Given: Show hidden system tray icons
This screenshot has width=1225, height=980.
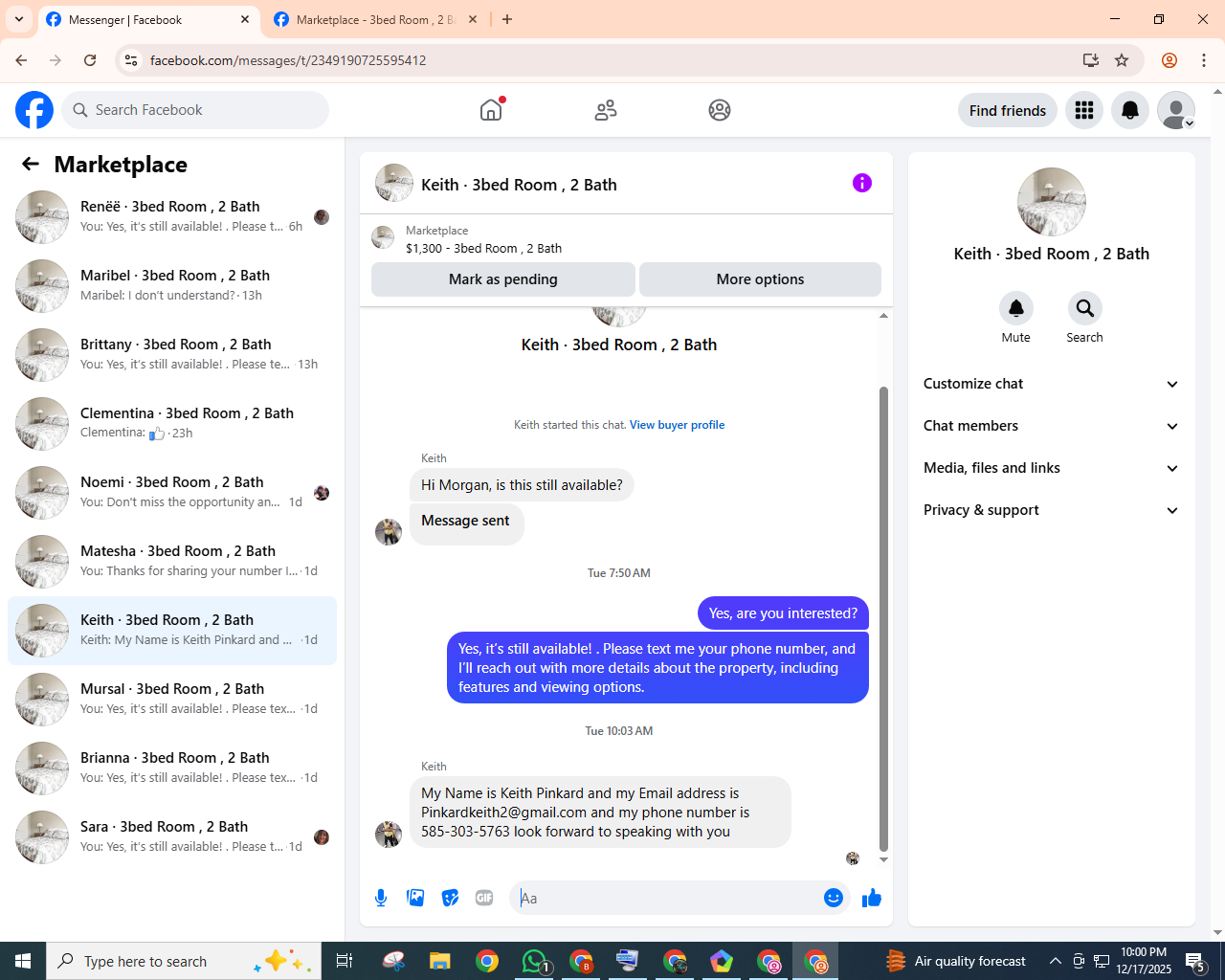Looking at the screenshot, I should [1056, 961].
